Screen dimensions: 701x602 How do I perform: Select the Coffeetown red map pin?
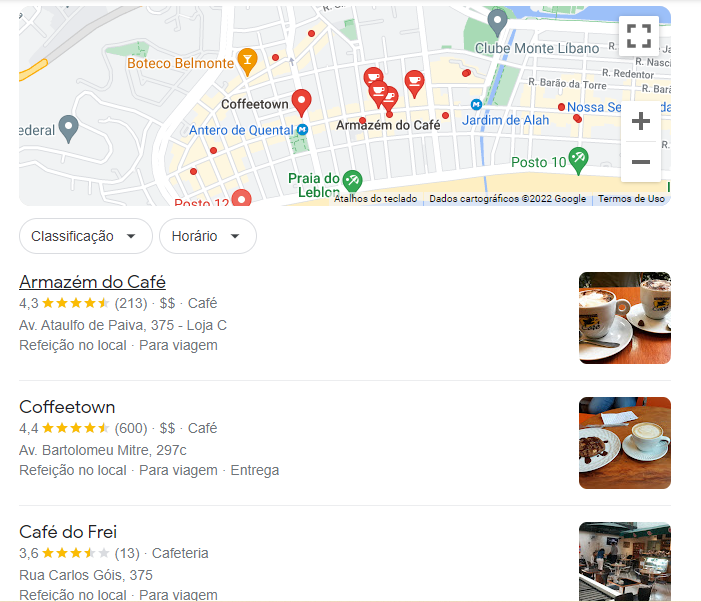[x=301, y=103]
